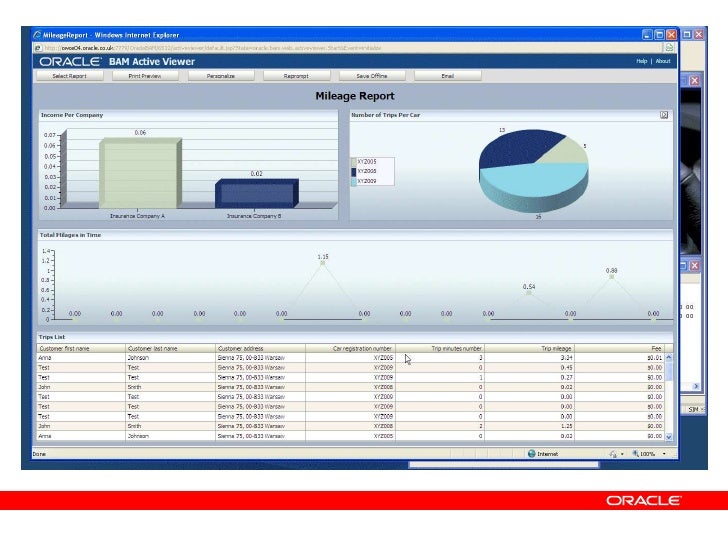Open the Select Report button
The height and width of the screenshot is (546, 728).
point(70,76)
